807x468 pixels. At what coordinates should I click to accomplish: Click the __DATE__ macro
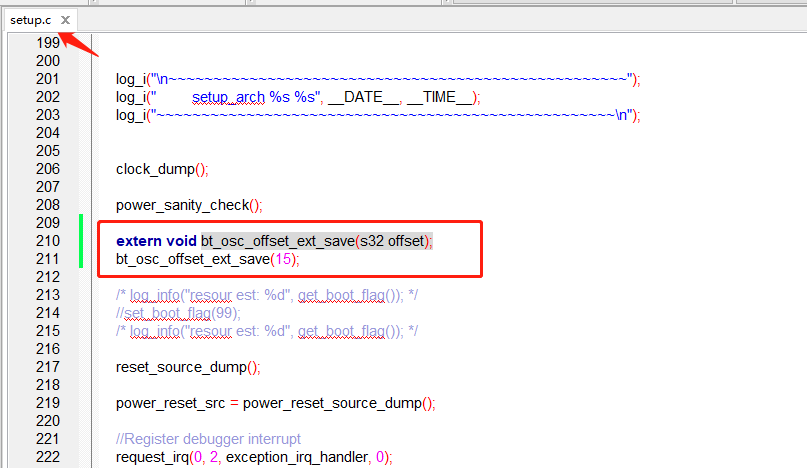click(x=365, y=97)
